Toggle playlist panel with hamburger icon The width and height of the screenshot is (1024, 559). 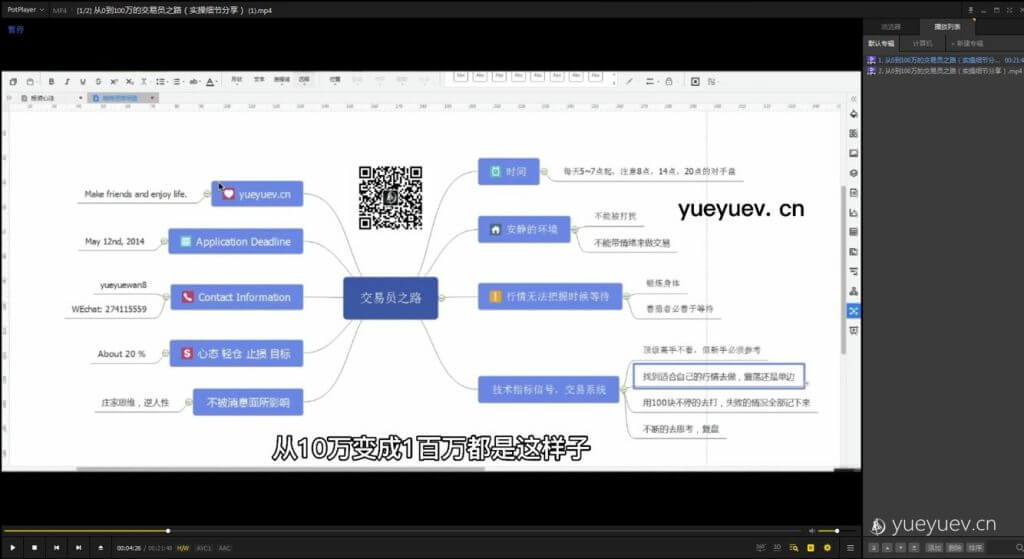pyautogui.click(x=850, y=548)
